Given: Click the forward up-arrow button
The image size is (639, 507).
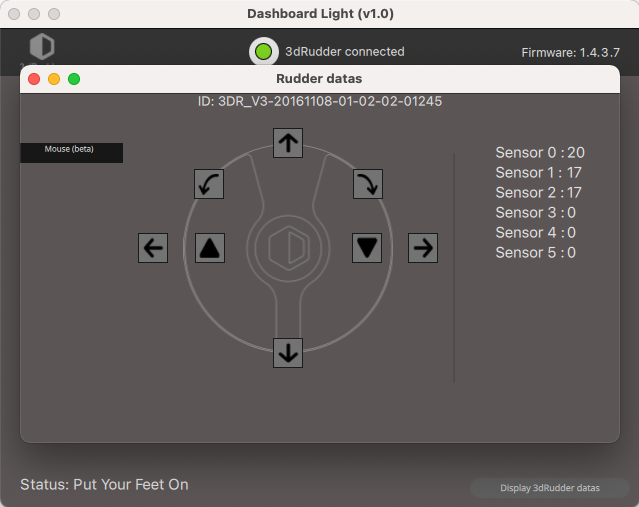Looking at the screenshot, I should click(288, 143).
